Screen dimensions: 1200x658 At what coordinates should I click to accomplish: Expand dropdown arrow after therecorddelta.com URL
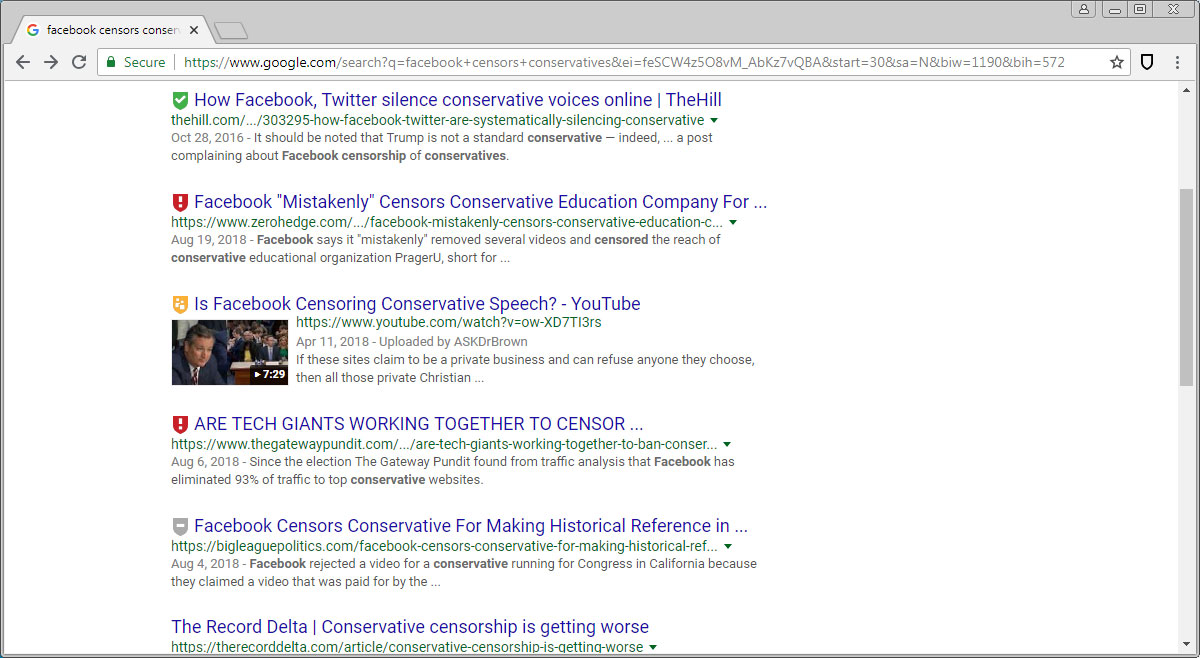(653, 648)
